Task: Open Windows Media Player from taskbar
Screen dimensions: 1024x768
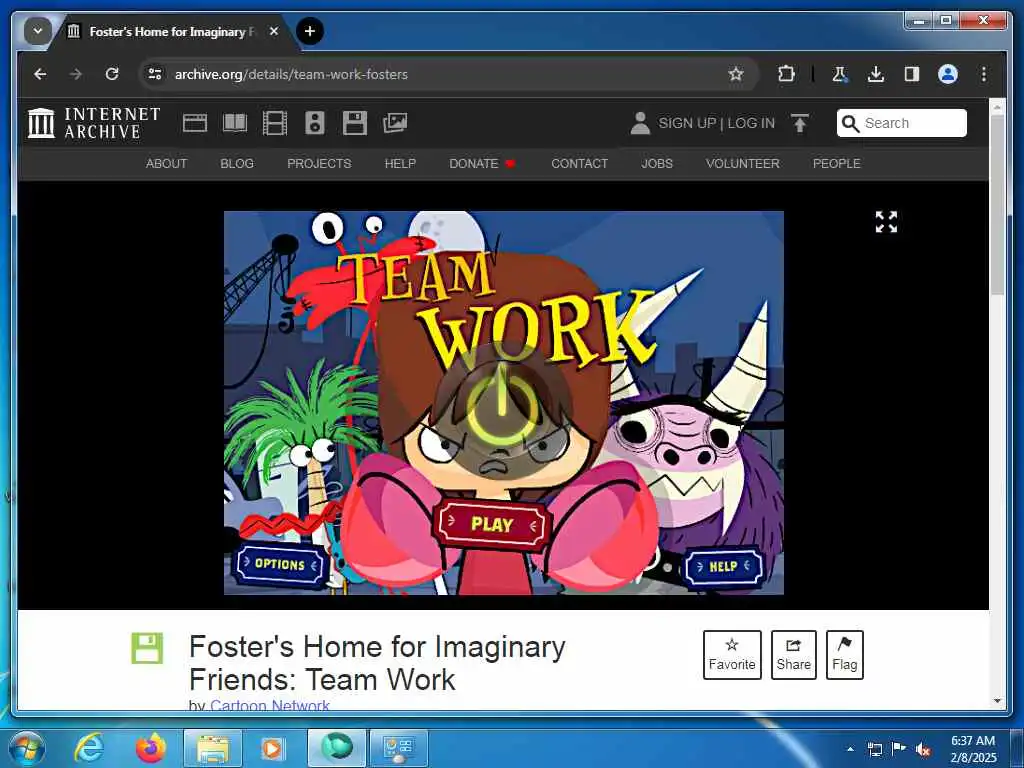Action: tap(272, 748)
